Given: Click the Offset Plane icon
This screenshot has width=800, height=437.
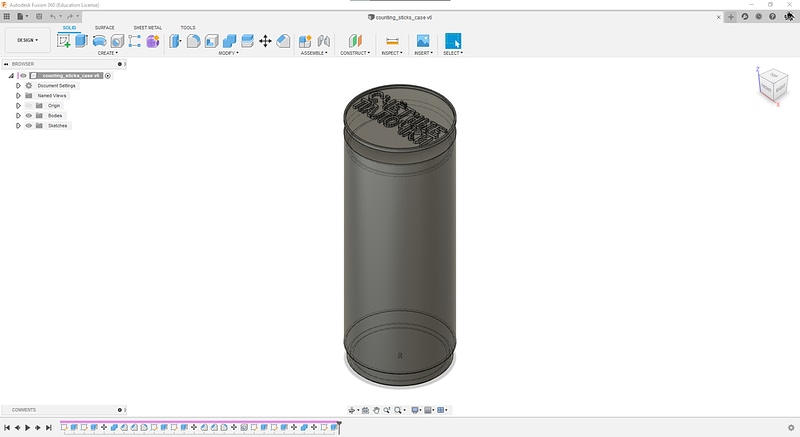Looking at the screenshot, I should [355, 41].
